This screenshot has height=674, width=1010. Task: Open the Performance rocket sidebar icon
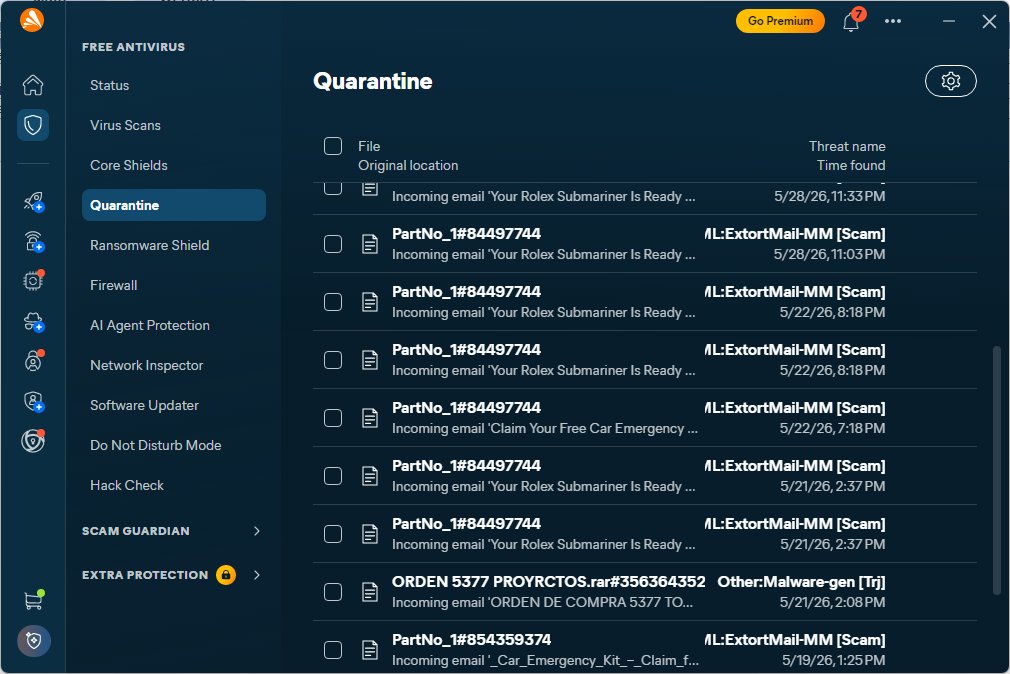pyautogui.click(x=33, y=202)
